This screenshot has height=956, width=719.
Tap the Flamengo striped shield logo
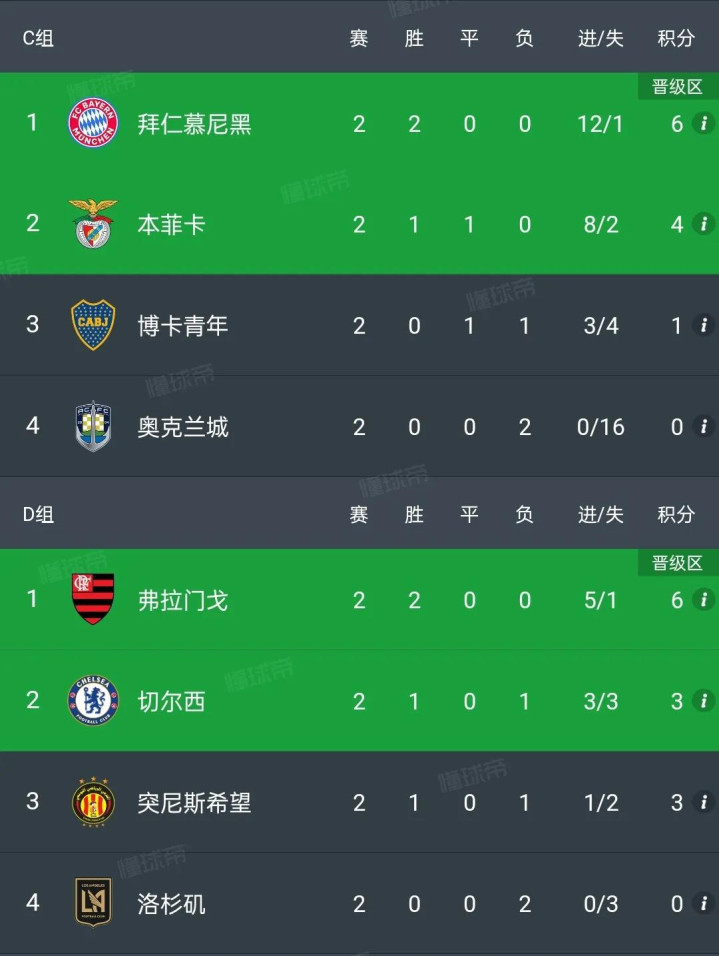point(93,600)
